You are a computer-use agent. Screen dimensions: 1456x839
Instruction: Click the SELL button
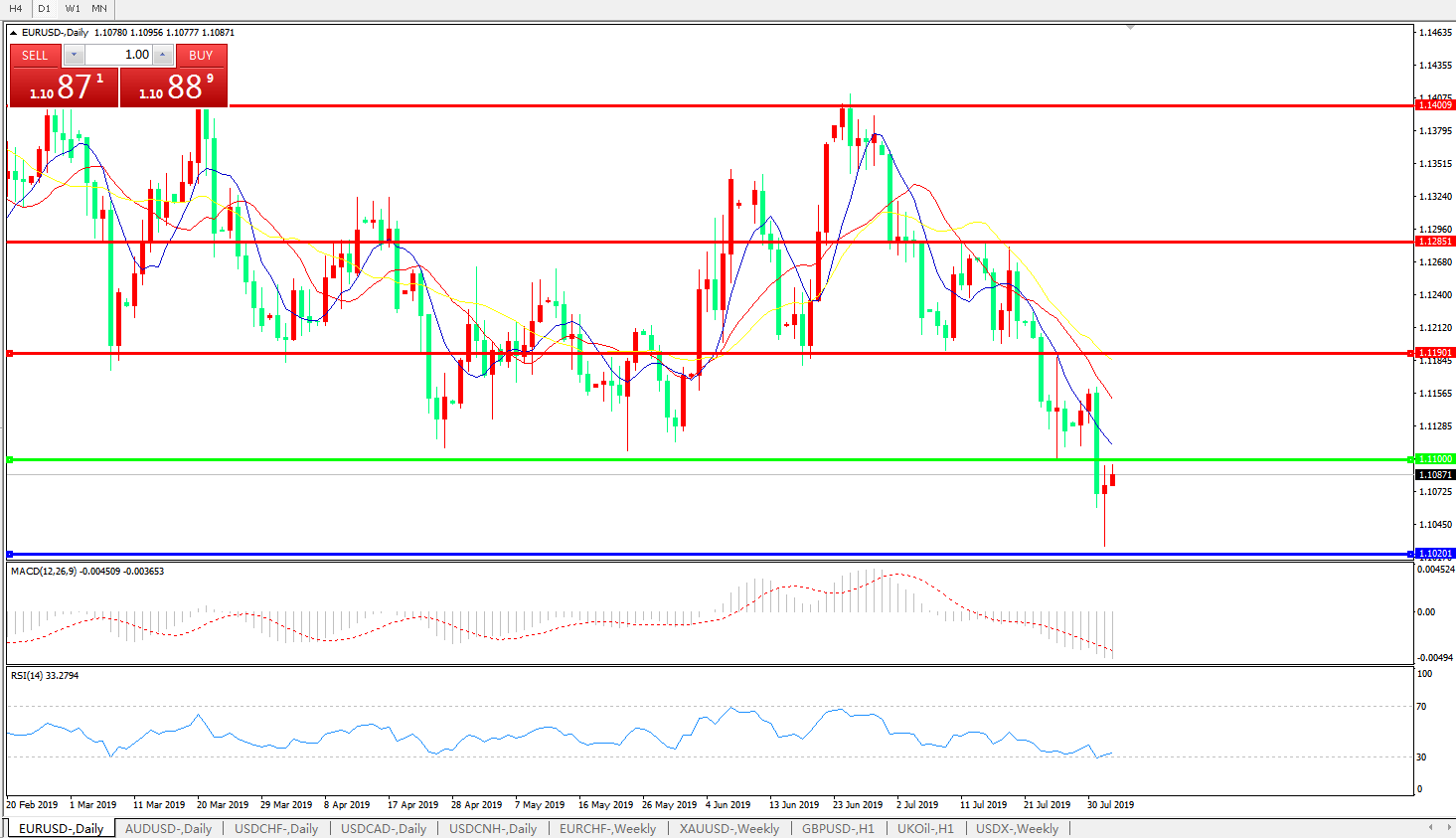(35, 56)
